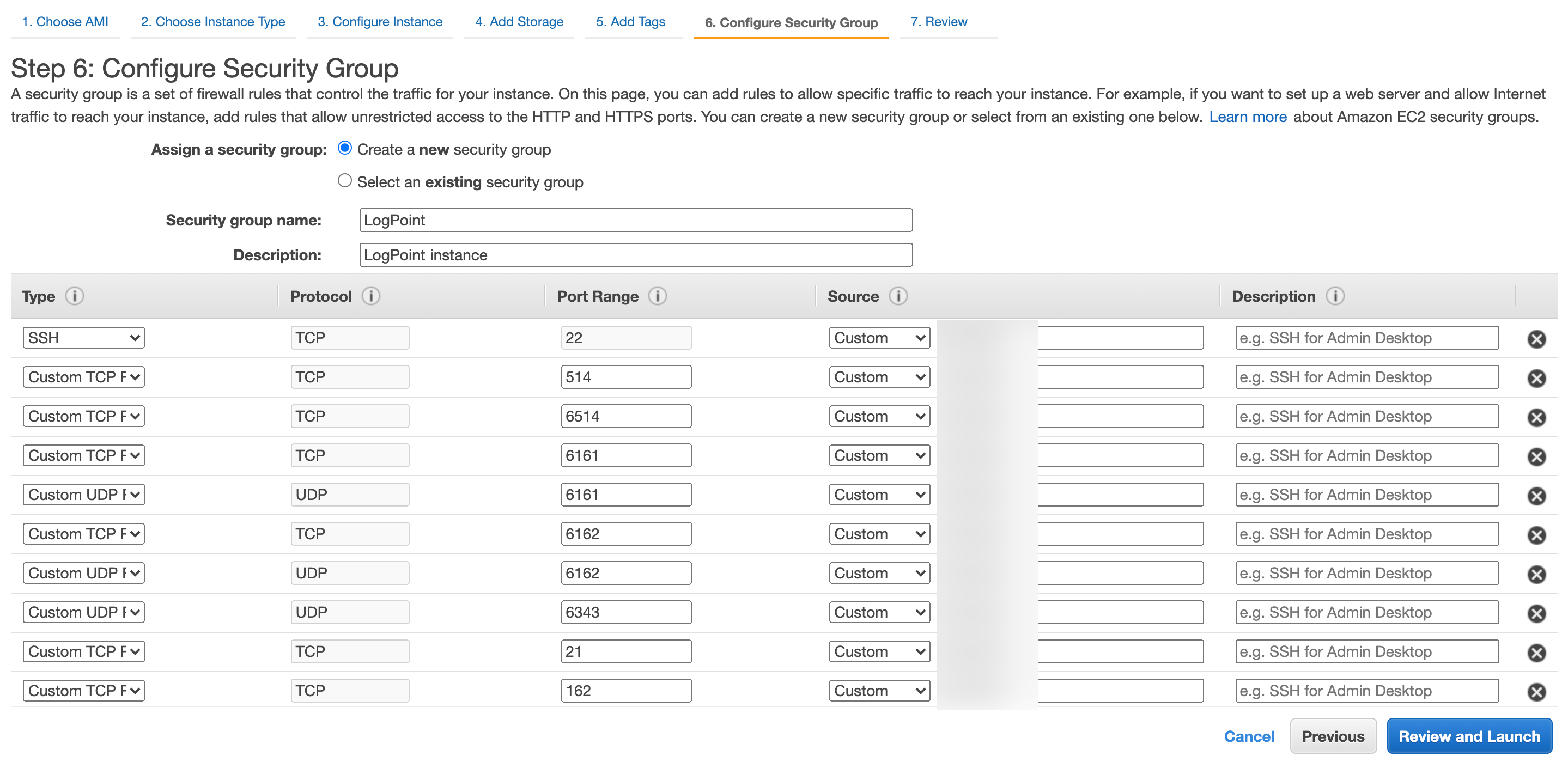Click the Previous button
The width and height of the screenshot is (1568, 768).
pos(1333,736)
